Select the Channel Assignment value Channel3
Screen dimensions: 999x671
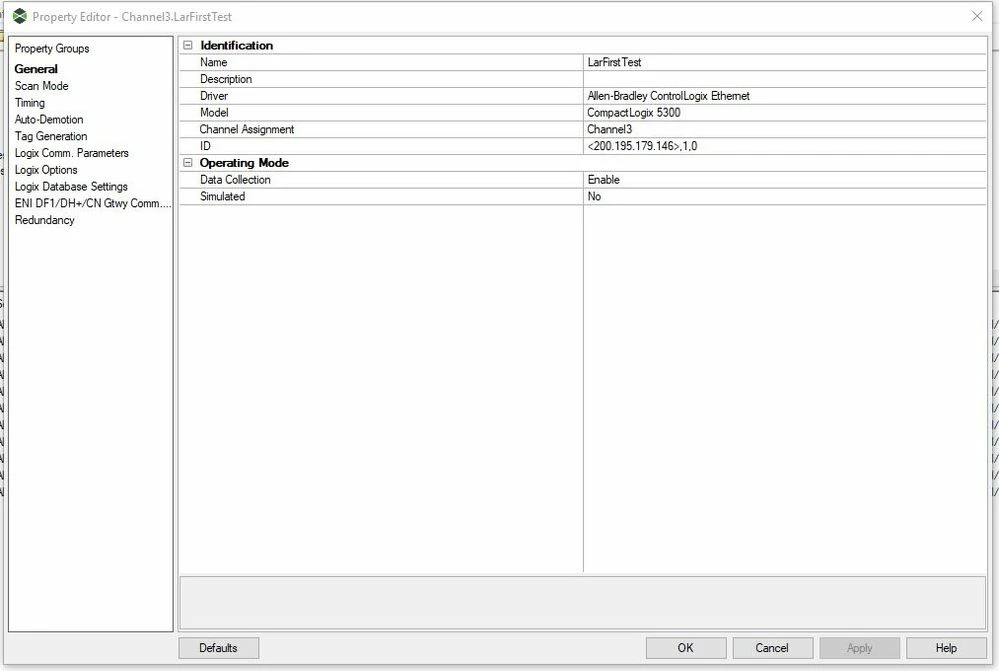point(784,129)
